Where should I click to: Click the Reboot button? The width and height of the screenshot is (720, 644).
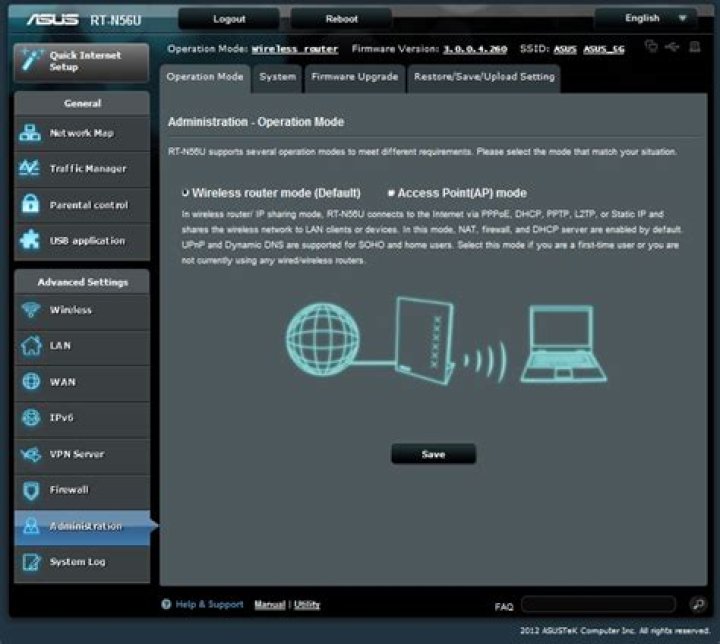coord(341,19)
